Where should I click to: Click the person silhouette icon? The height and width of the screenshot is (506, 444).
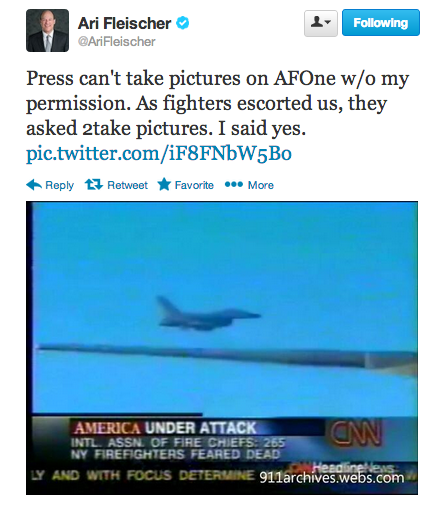(x=317, y=22)
